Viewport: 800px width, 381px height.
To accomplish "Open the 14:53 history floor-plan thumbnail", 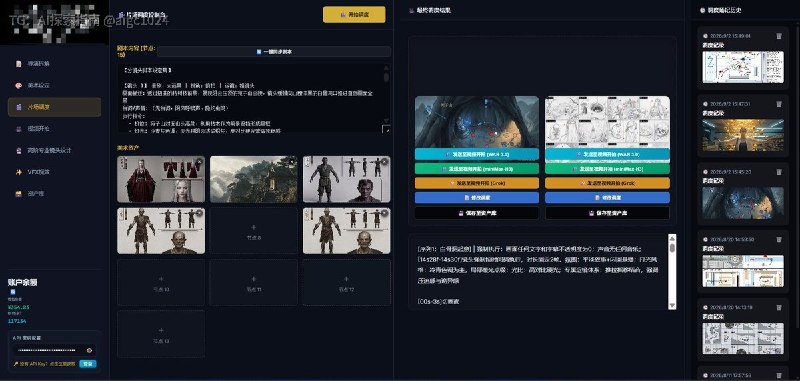I will 743,270.
